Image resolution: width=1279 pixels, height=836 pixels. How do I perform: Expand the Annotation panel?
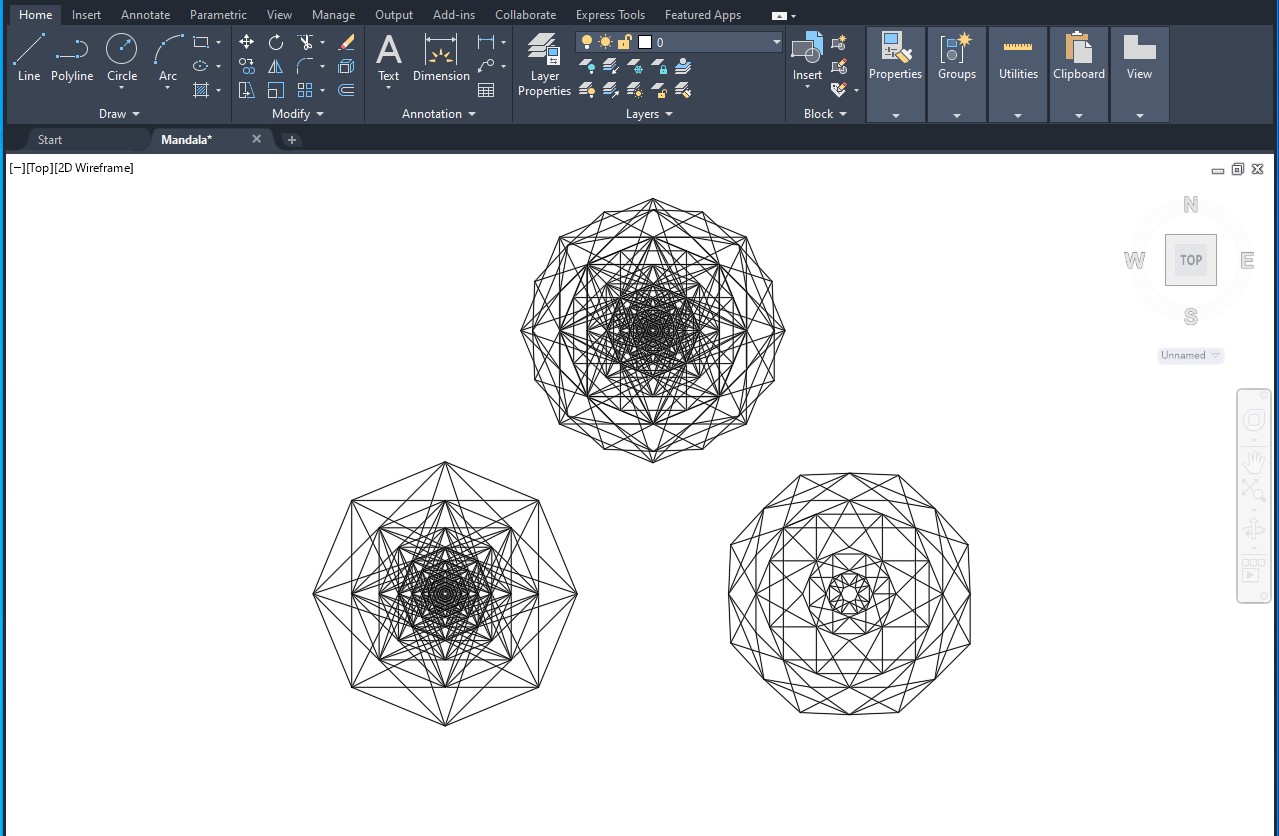439,114
